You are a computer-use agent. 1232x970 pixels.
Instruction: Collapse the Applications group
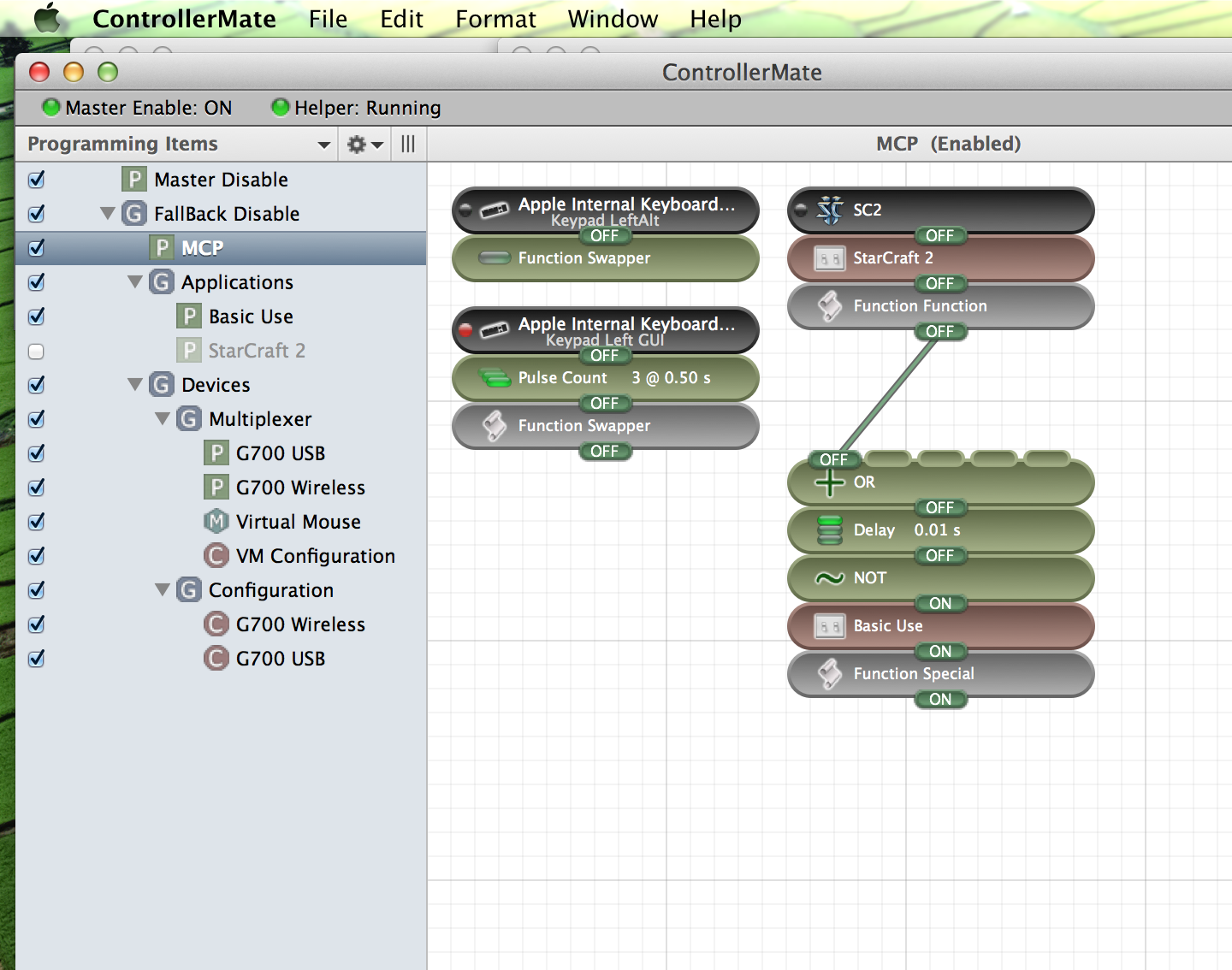(x=135, y=282)
